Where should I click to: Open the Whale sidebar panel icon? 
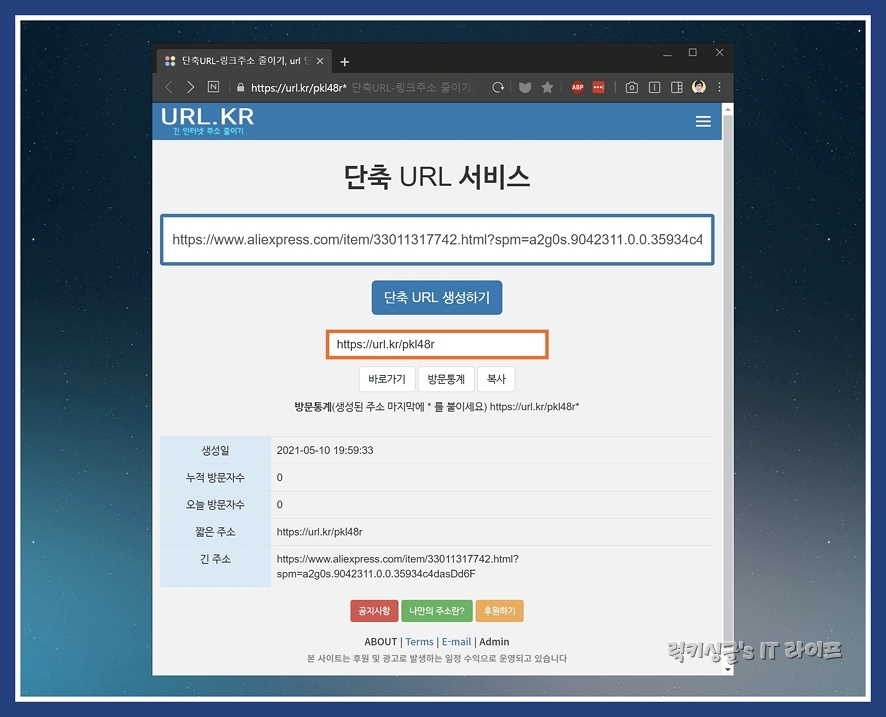click(678, 87)
